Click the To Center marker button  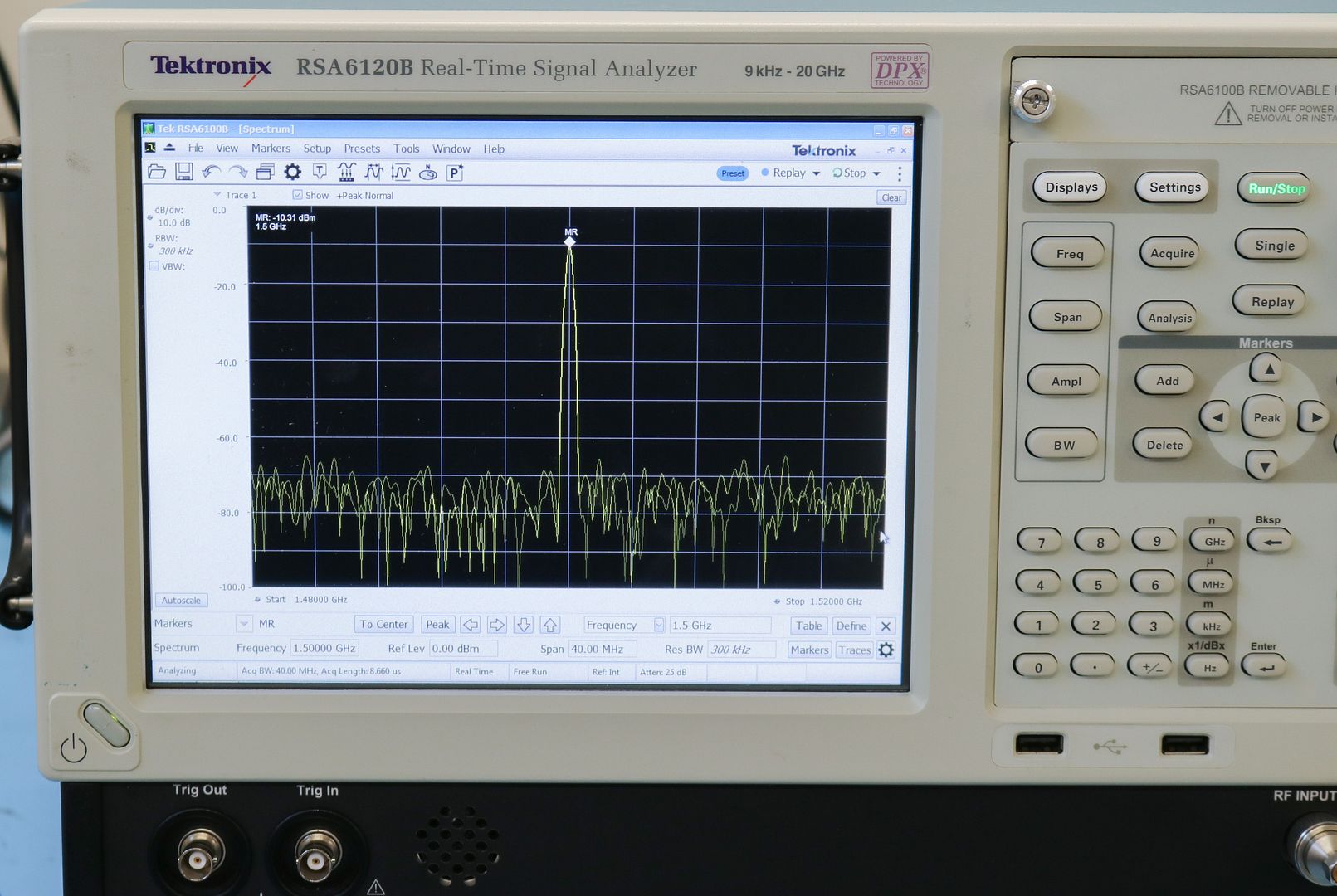[x=384, y=625]
